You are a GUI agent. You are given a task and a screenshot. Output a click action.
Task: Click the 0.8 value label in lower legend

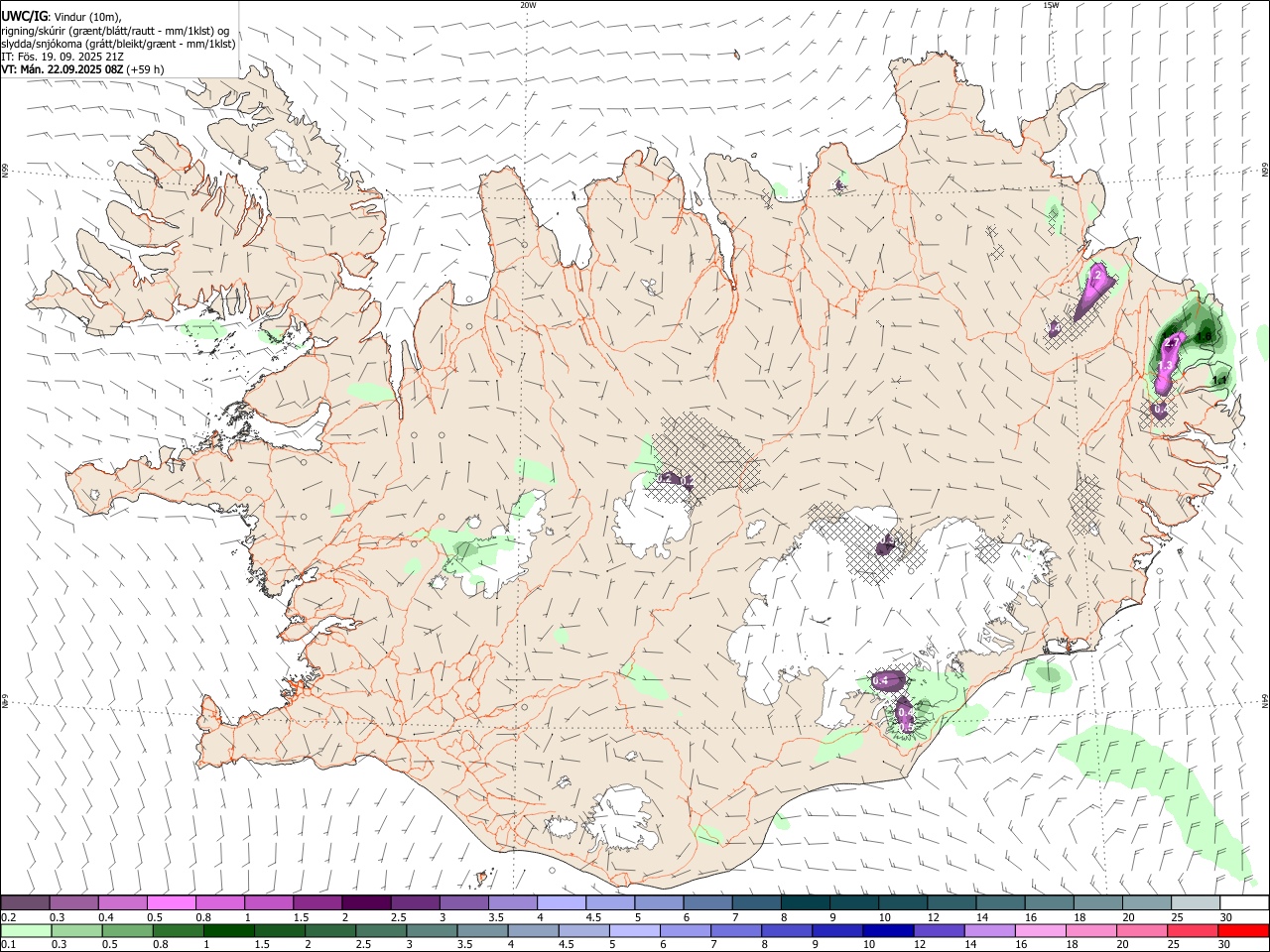point(161,944)
